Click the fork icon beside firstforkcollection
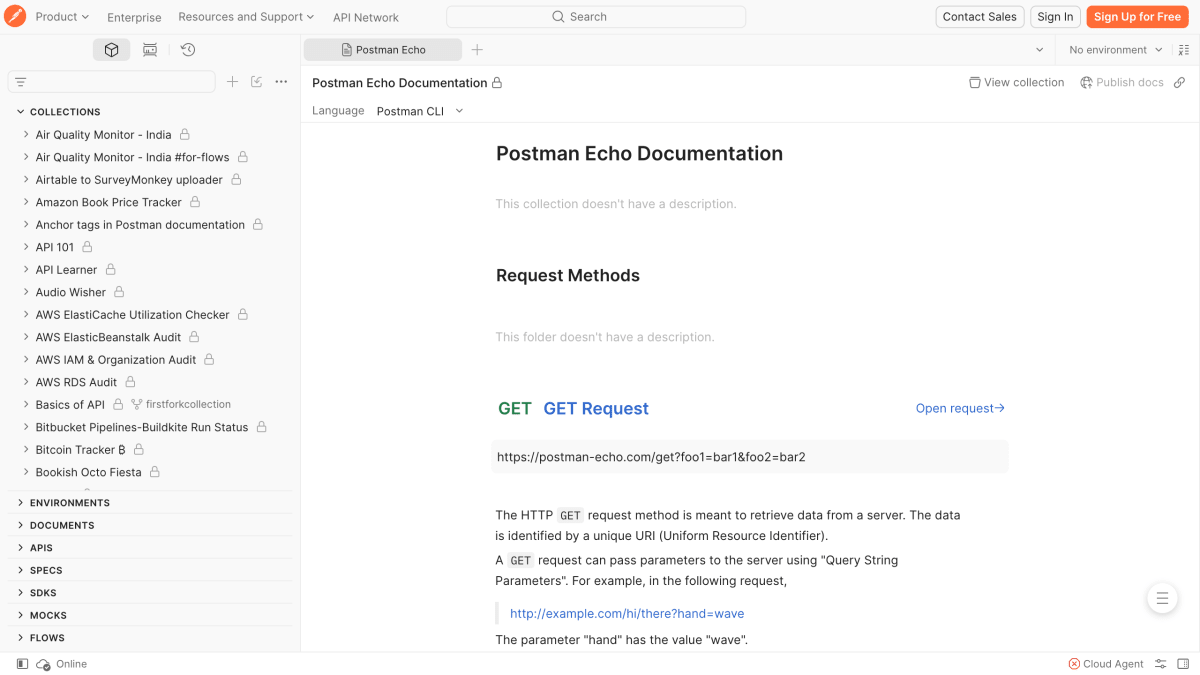 pyautogui.click(x=137, y=405)
